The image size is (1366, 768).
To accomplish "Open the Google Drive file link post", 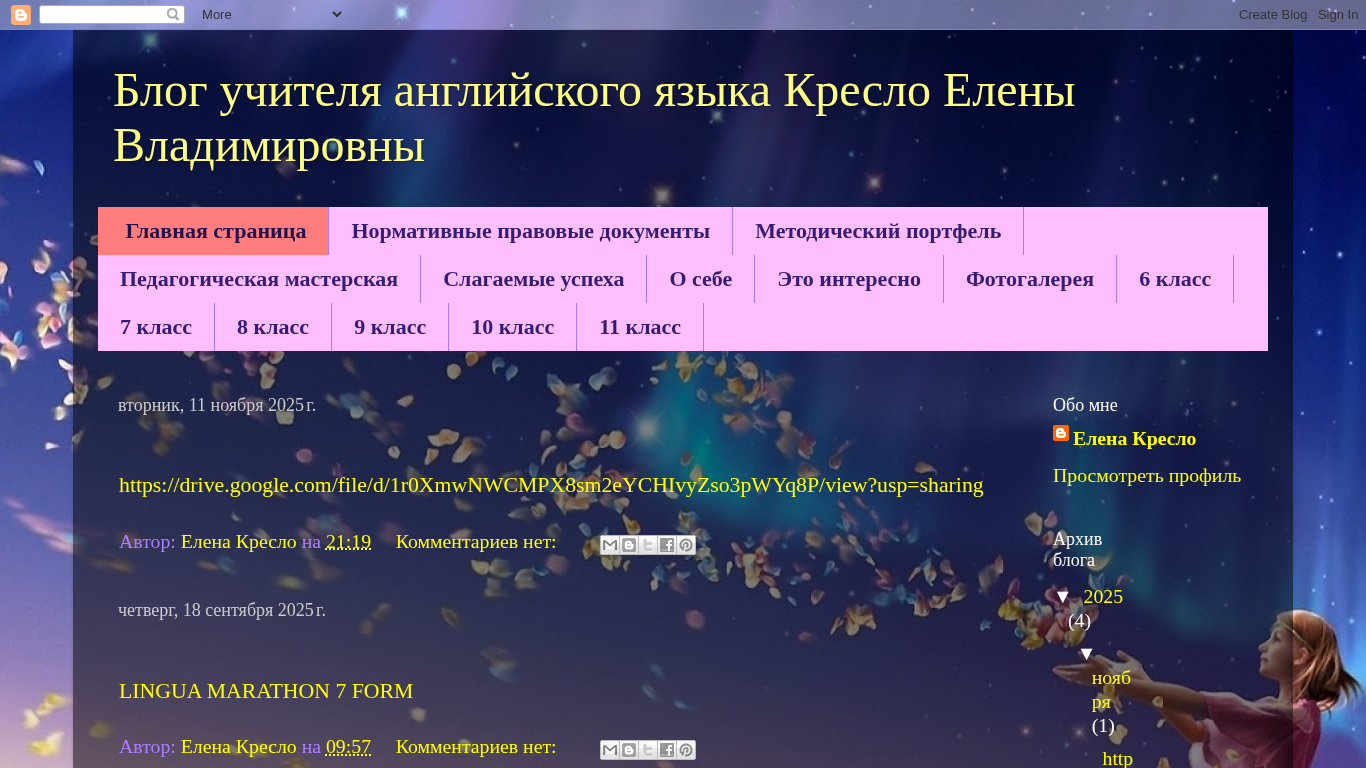I will click(551, 485).
